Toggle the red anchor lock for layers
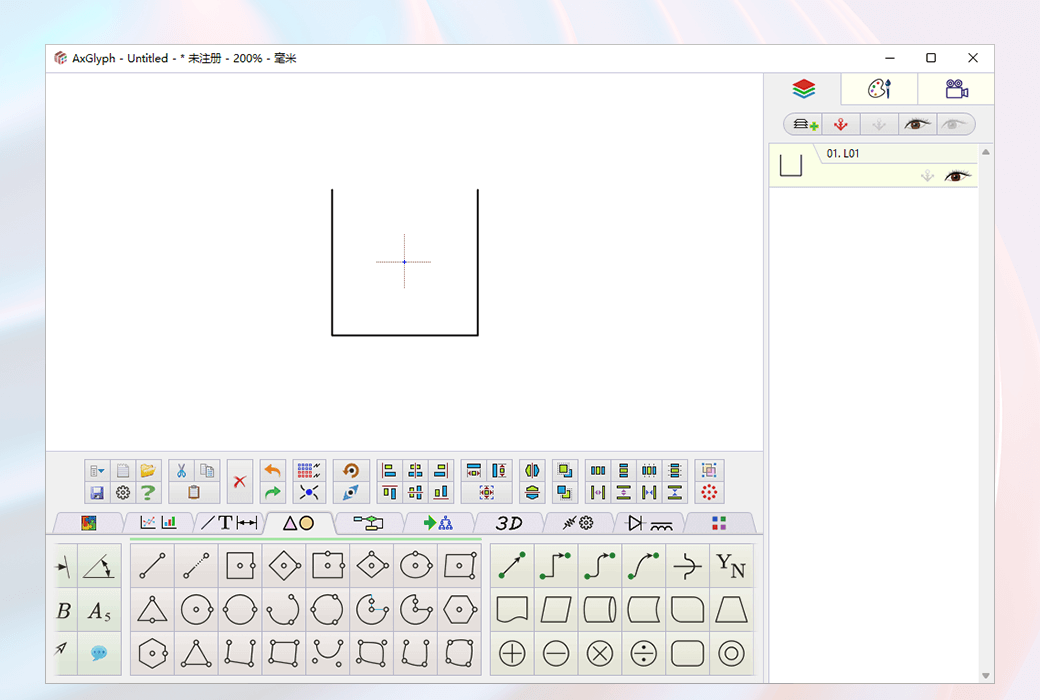This screenshot has height=700, width=1040. coord(842,123)
